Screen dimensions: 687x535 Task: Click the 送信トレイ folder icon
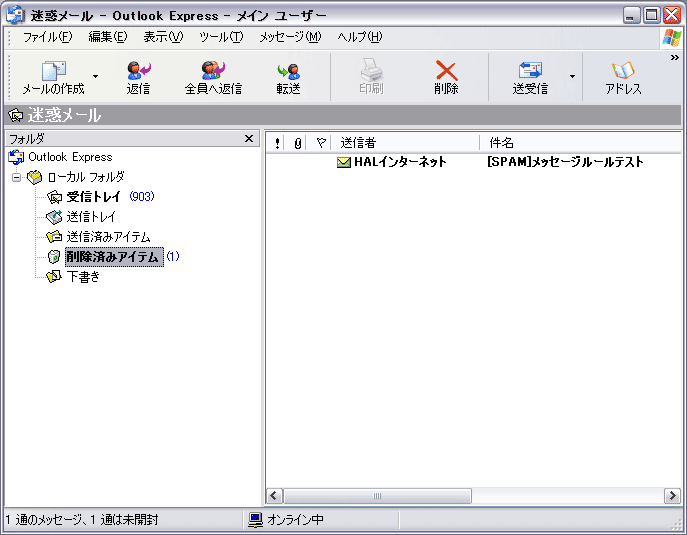click(x=54, y=217)
